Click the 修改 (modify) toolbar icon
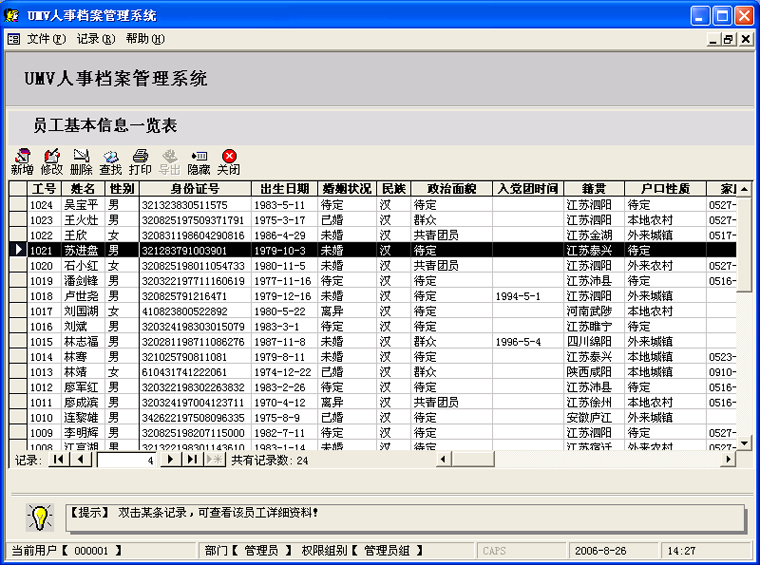This screenshot has width=760, height=565. 52,162
